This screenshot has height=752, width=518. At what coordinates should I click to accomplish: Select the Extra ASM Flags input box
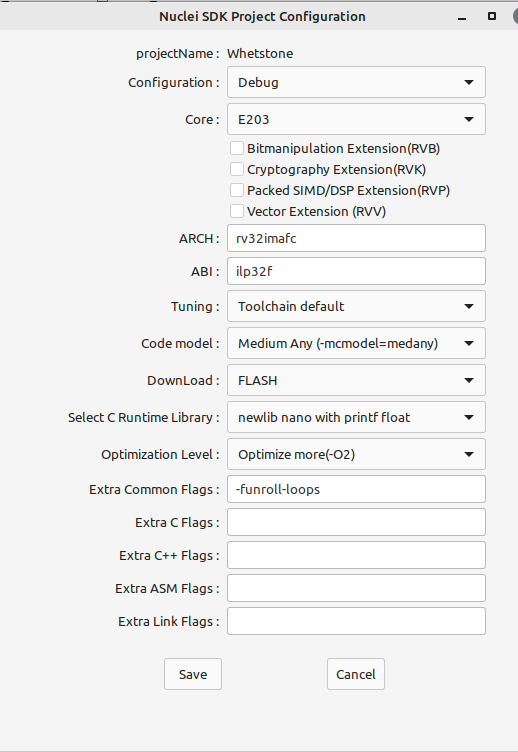356,588
